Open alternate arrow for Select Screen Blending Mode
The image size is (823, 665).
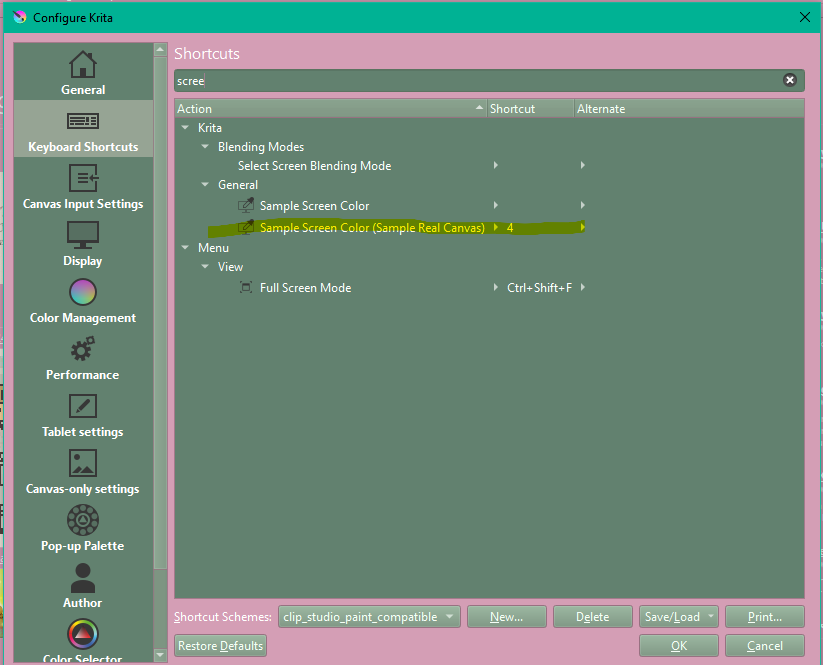tap(583, 165)
